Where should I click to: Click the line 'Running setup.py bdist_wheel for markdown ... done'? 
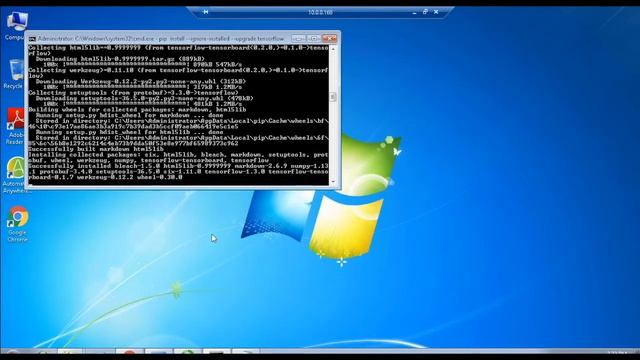(x=129, y=116)
